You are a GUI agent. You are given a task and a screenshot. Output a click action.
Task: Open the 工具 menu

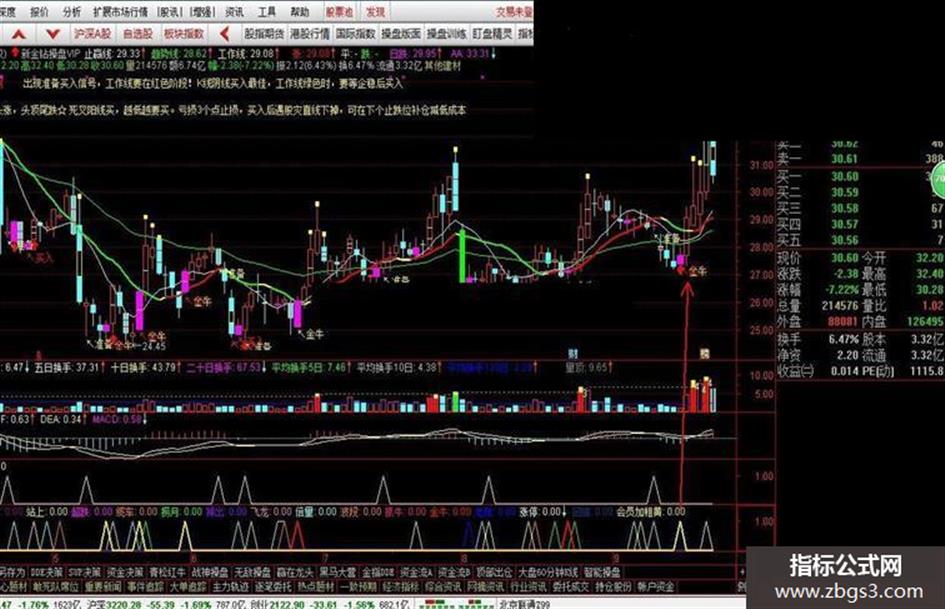(266, 11)
